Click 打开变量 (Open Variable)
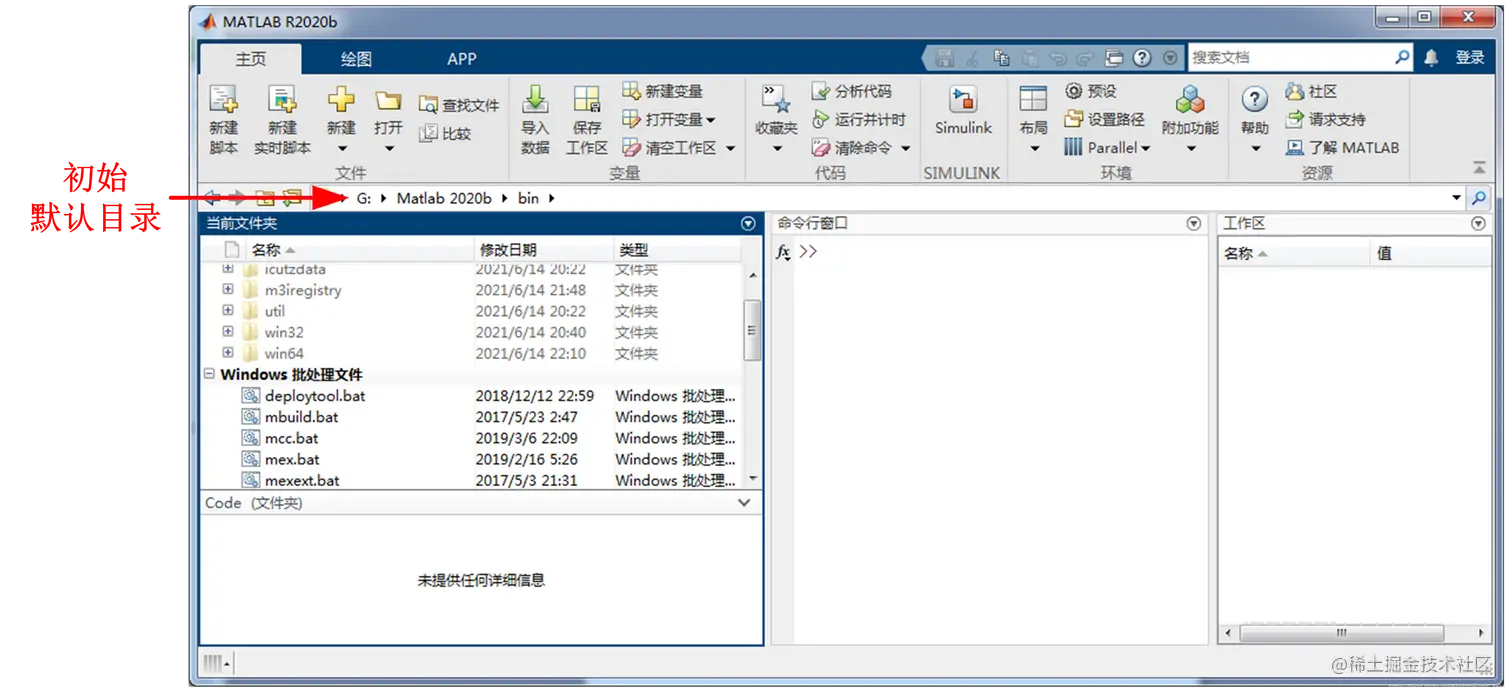This screenshot has width=1512, height=695. tap(669, 119)
